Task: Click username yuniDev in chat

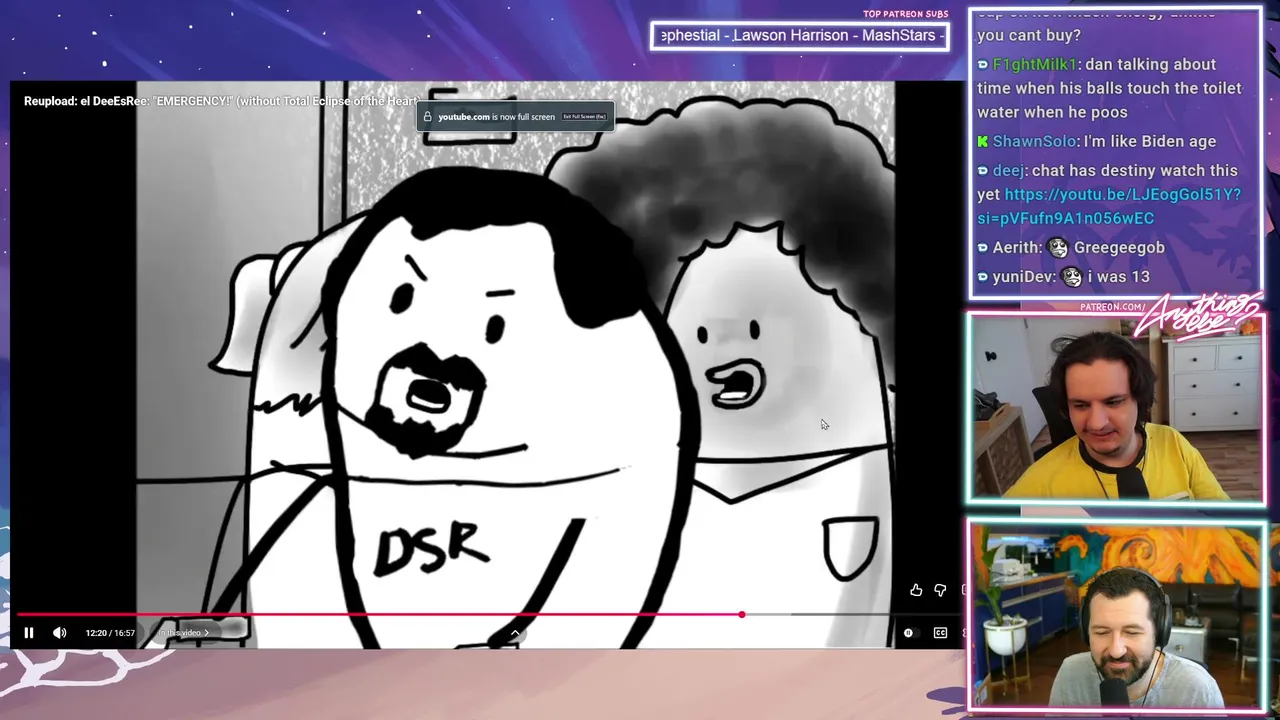Action: 1024,276
